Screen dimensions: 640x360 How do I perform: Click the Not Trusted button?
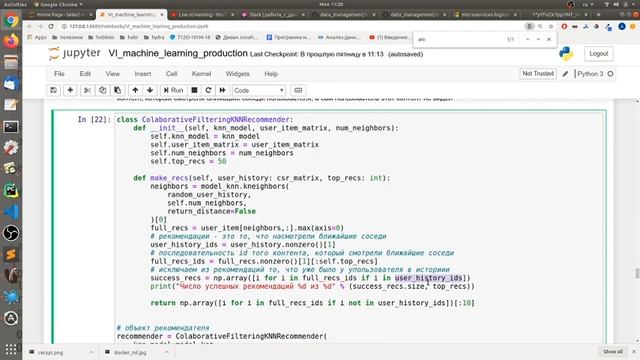coord(538,73)
